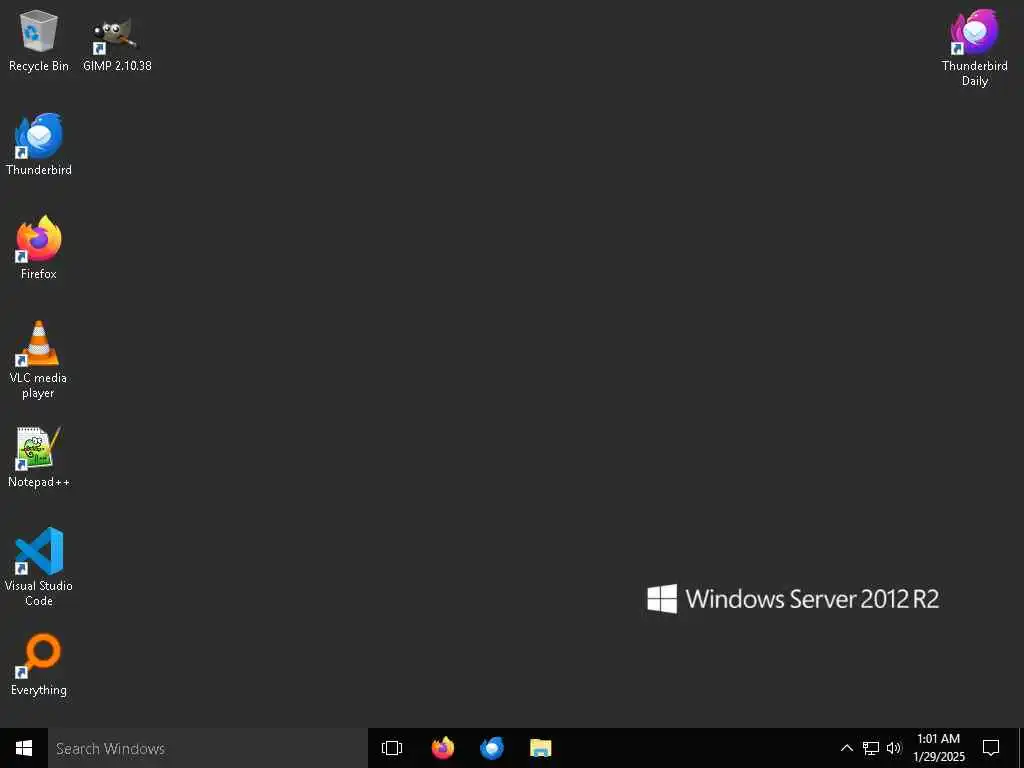Select the Firefox desktop shortcut
This screenshot has height=768, width=1024.
[39, 248]
